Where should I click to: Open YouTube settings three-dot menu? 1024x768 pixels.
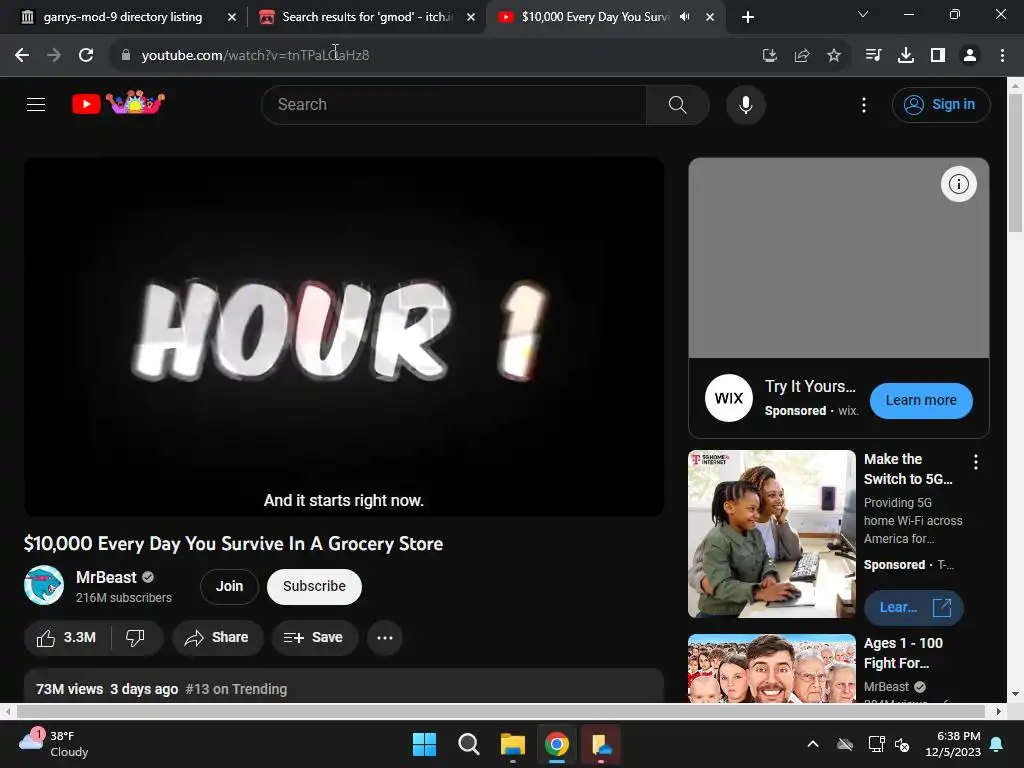pyautogui.click(x=864, y=104)
